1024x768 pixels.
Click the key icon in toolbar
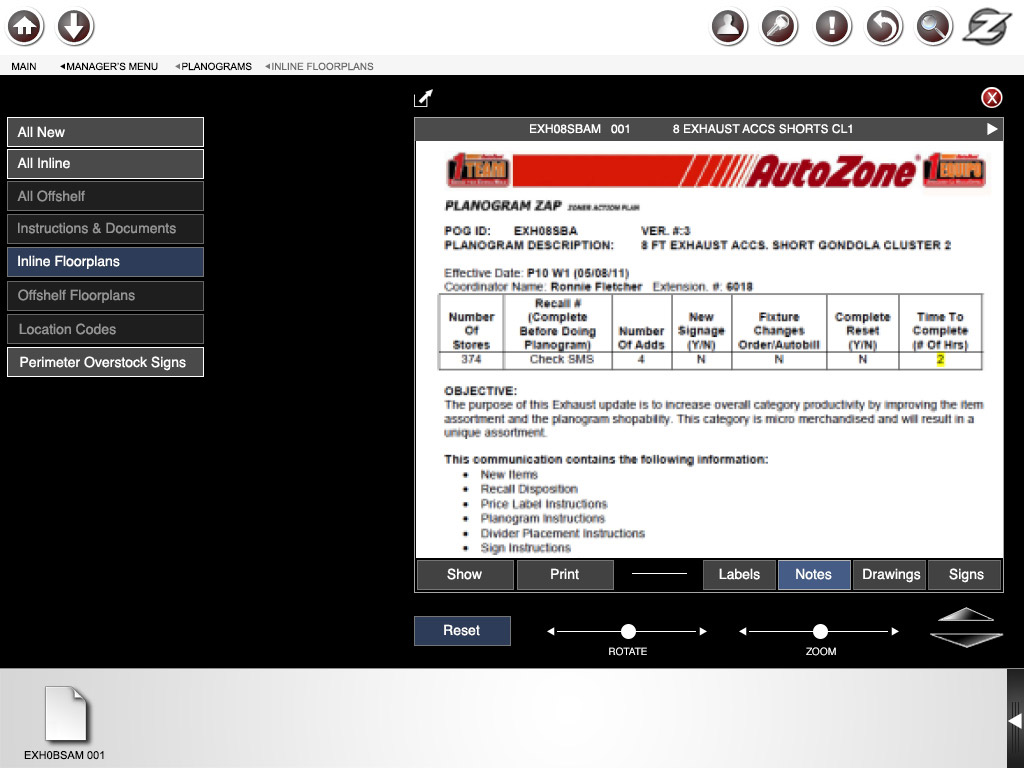pyautogui.click(x=781, y=27)
